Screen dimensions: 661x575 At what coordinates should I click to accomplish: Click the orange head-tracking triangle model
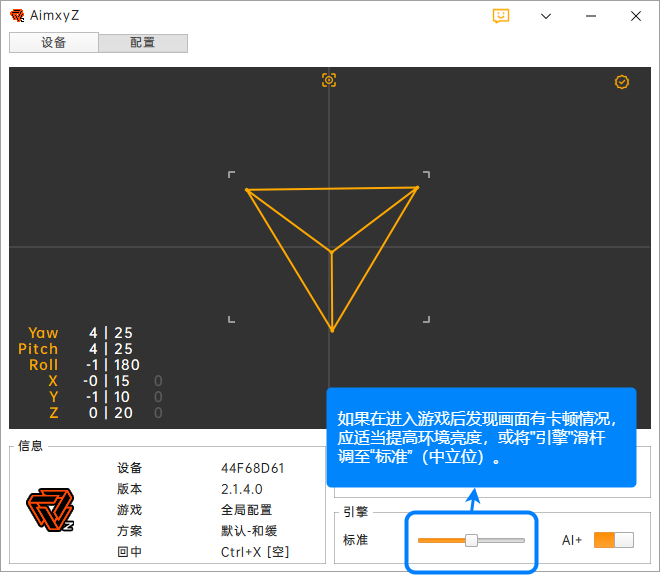[x=332, y=259]
